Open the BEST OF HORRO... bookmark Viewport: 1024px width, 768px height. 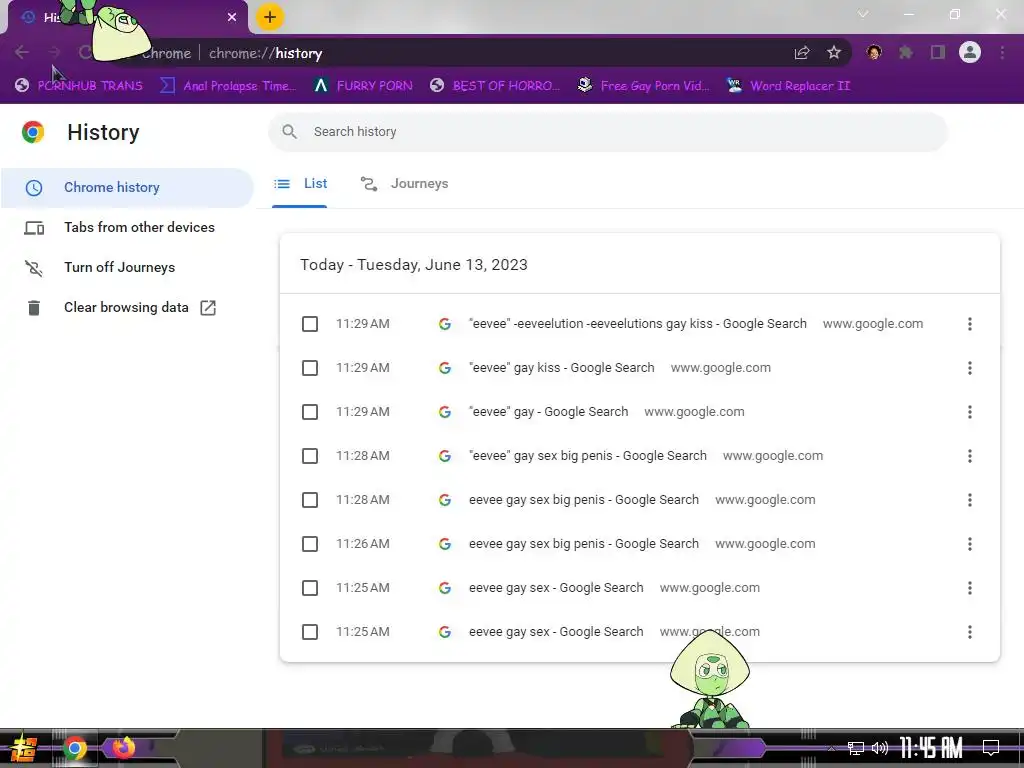tap(495, 86)
